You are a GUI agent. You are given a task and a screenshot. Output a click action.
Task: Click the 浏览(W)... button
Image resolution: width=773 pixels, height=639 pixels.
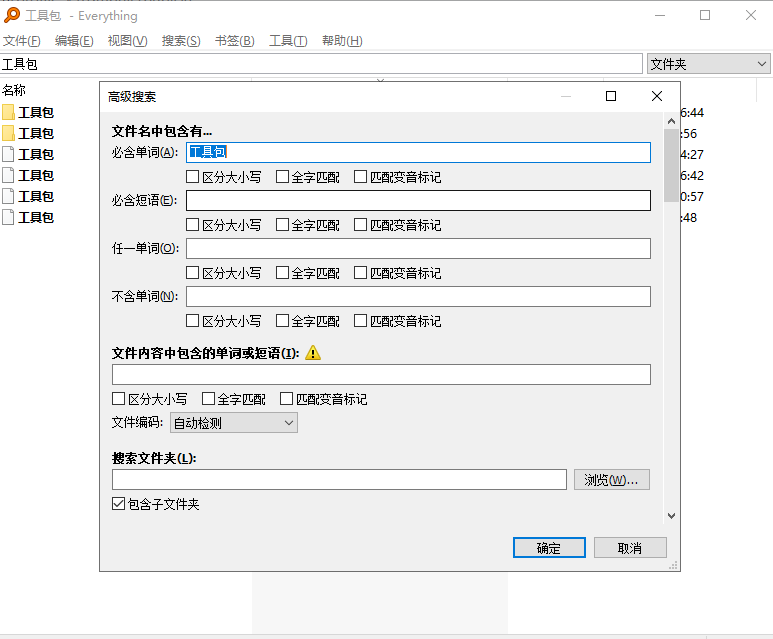pyautogui.click(x=612, y=480)
